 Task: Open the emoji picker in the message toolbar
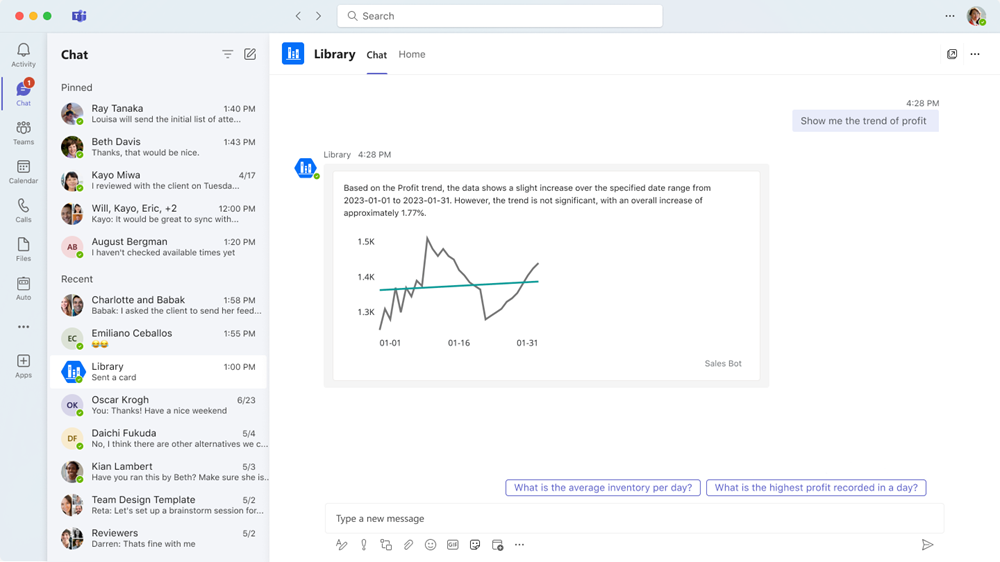click(x=431, y=545)
